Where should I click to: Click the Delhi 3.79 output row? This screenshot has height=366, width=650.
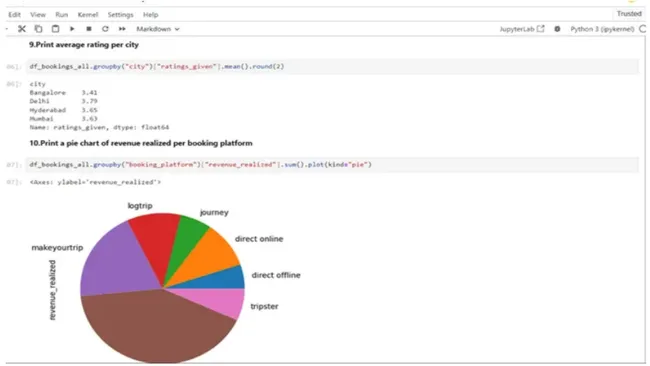click(x=63, y=101)
